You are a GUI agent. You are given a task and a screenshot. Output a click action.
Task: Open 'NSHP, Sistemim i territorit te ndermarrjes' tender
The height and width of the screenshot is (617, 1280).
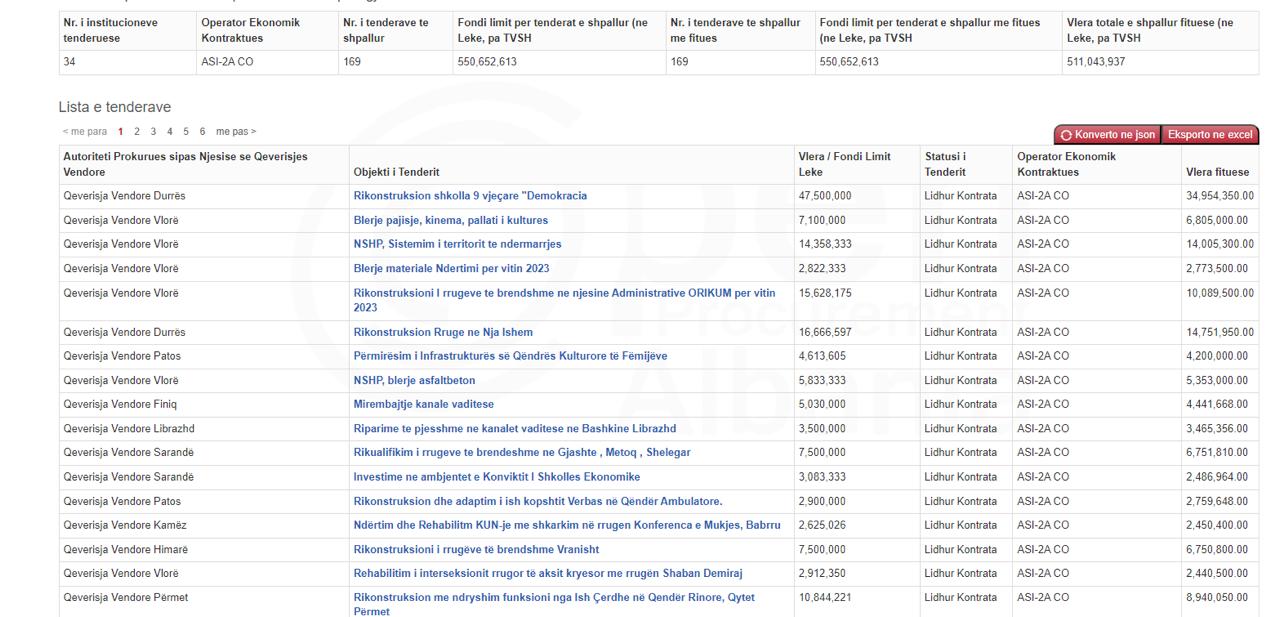(x=457, y=244)
